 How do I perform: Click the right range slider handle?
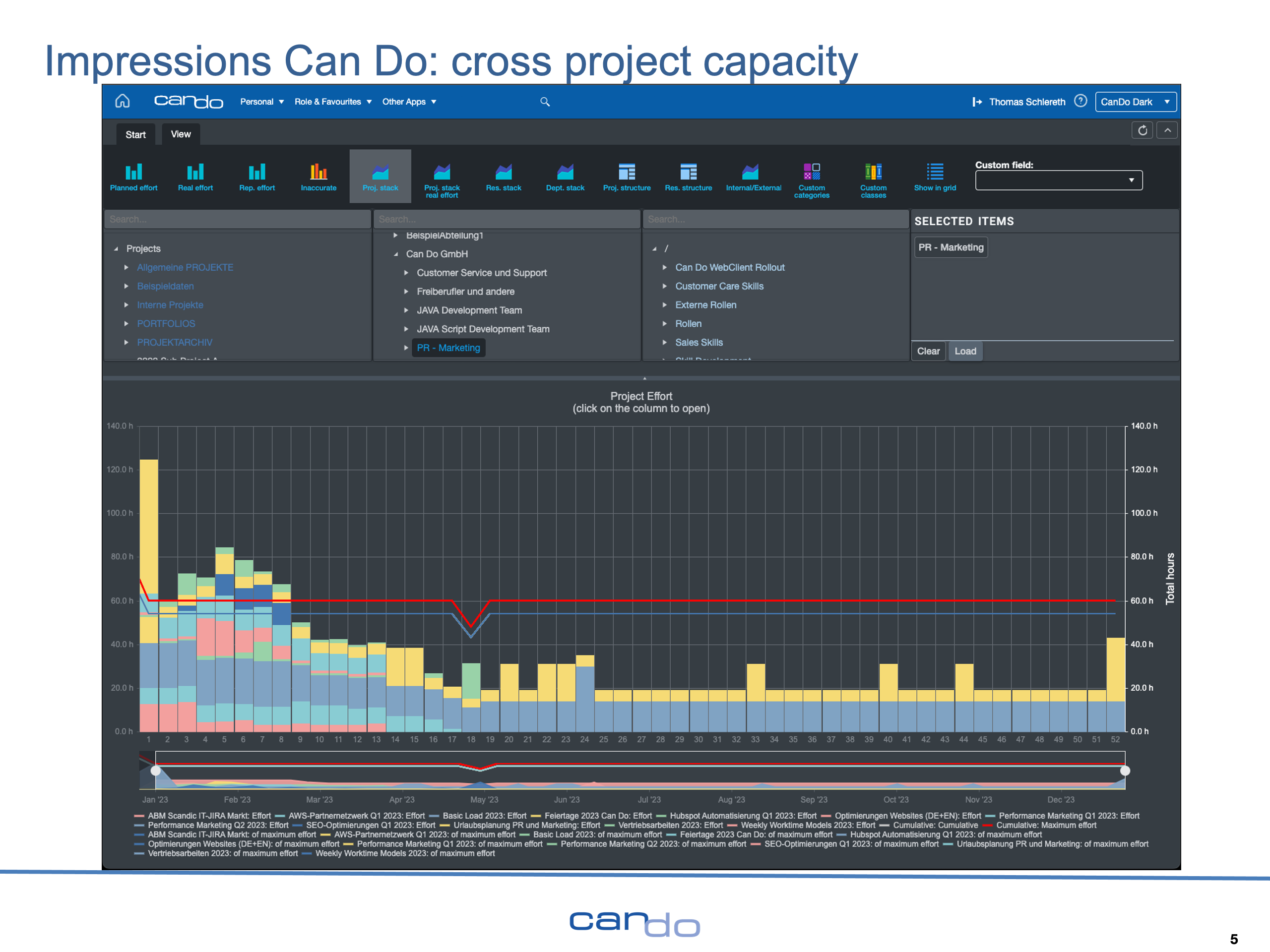[x=1125, y=771]
